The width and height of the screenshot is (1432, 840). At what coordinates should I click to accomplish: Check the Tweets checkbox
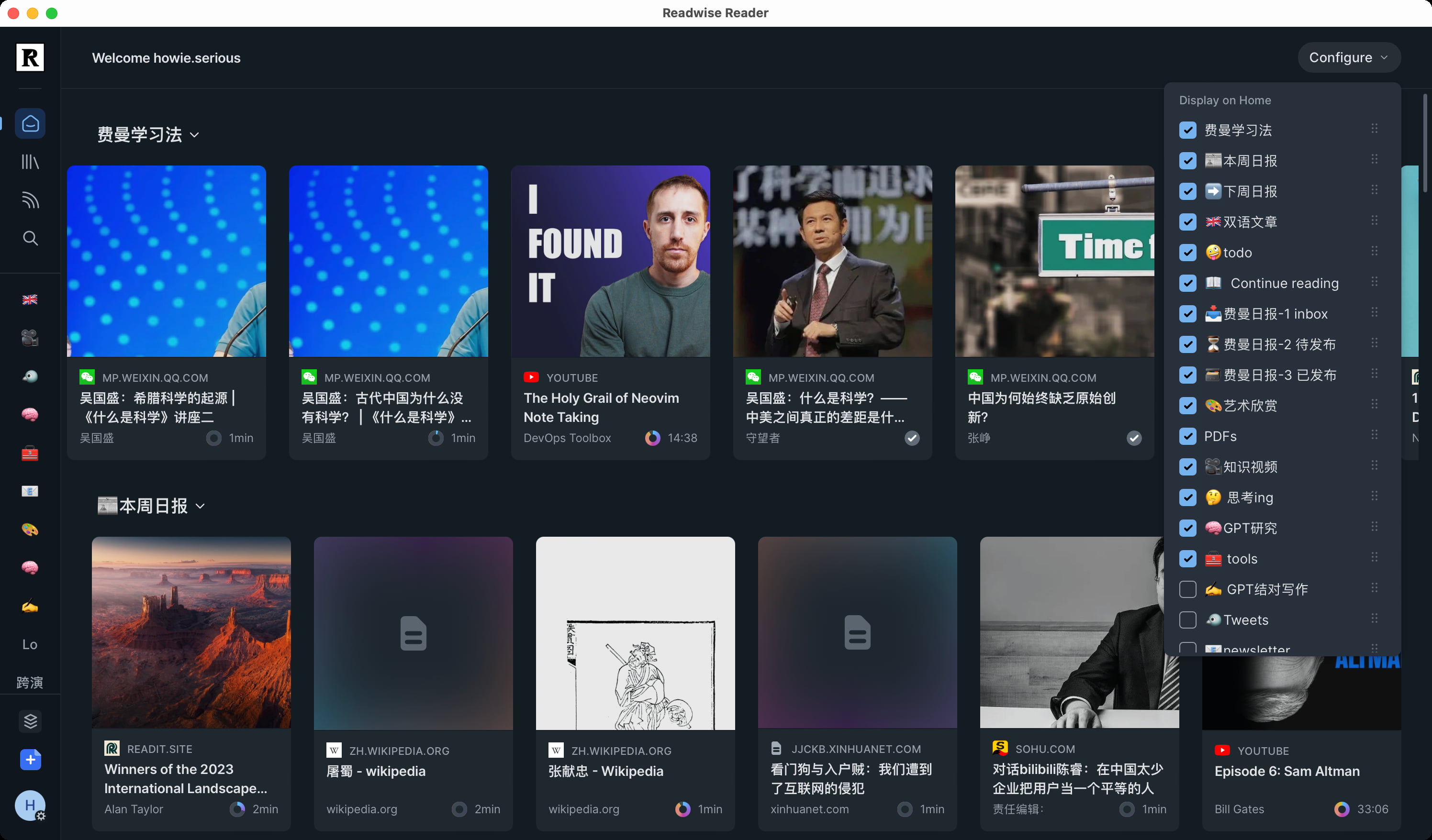coord(1187,620)
